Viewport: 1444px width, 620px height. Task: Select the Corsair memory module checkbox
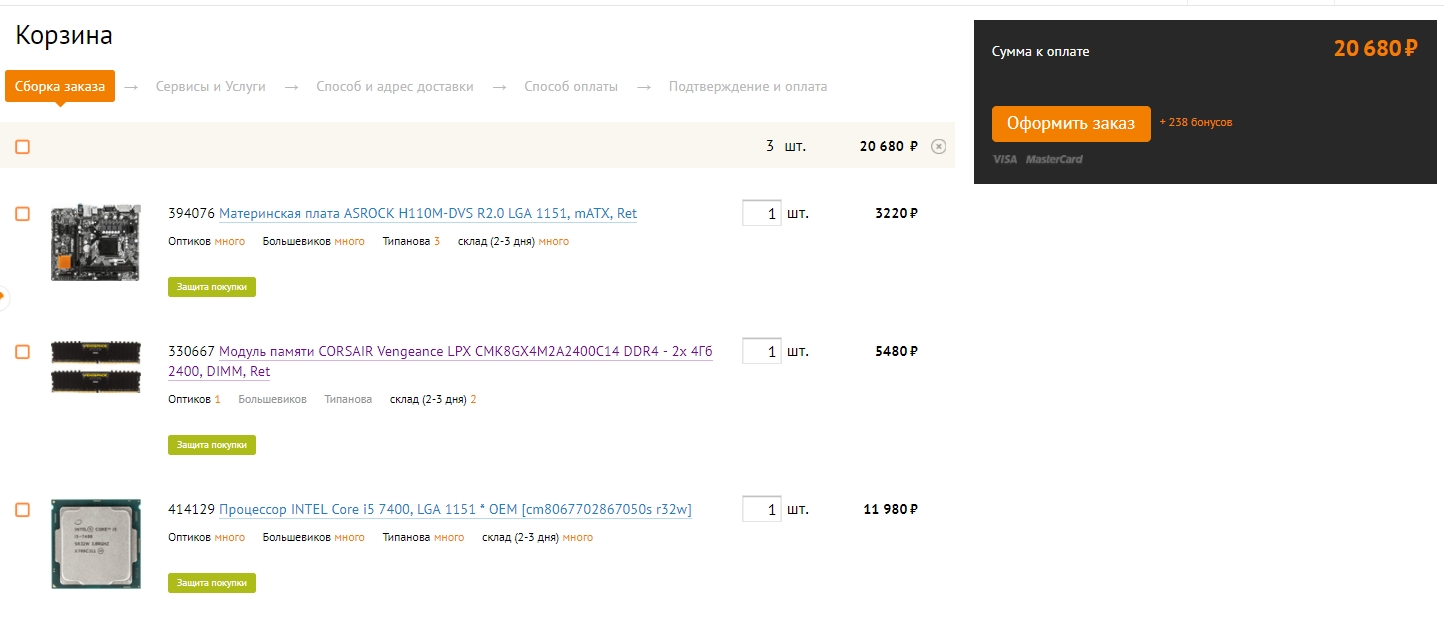click(x=22, y=352)
